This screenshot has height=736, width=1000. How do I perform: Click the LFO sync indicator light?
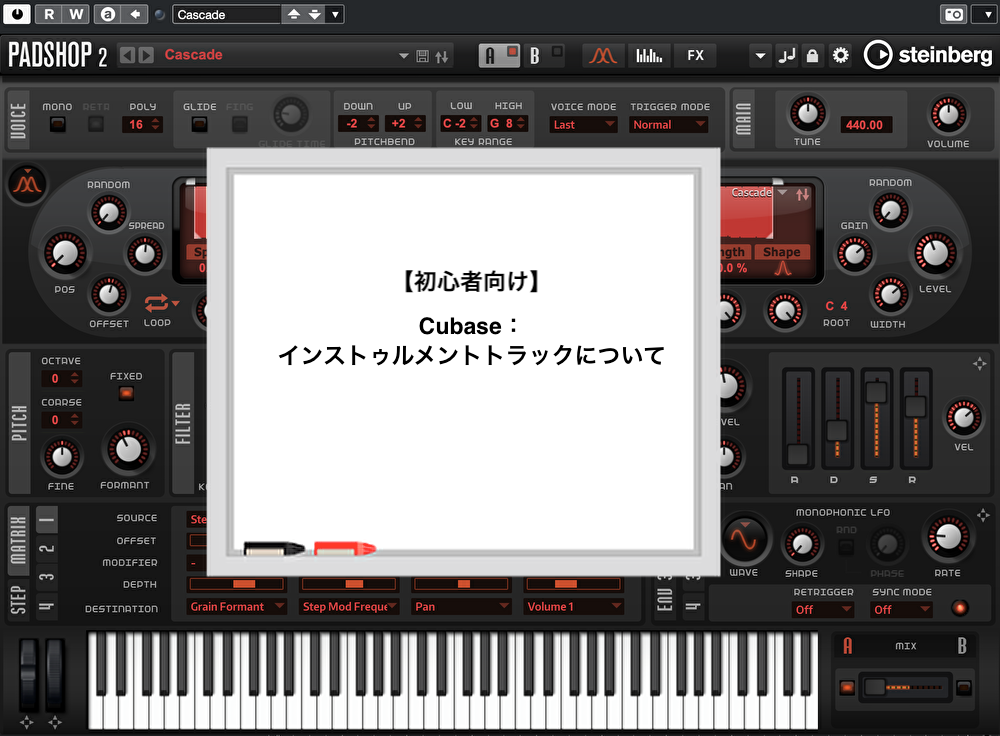(x=959, y=608)
